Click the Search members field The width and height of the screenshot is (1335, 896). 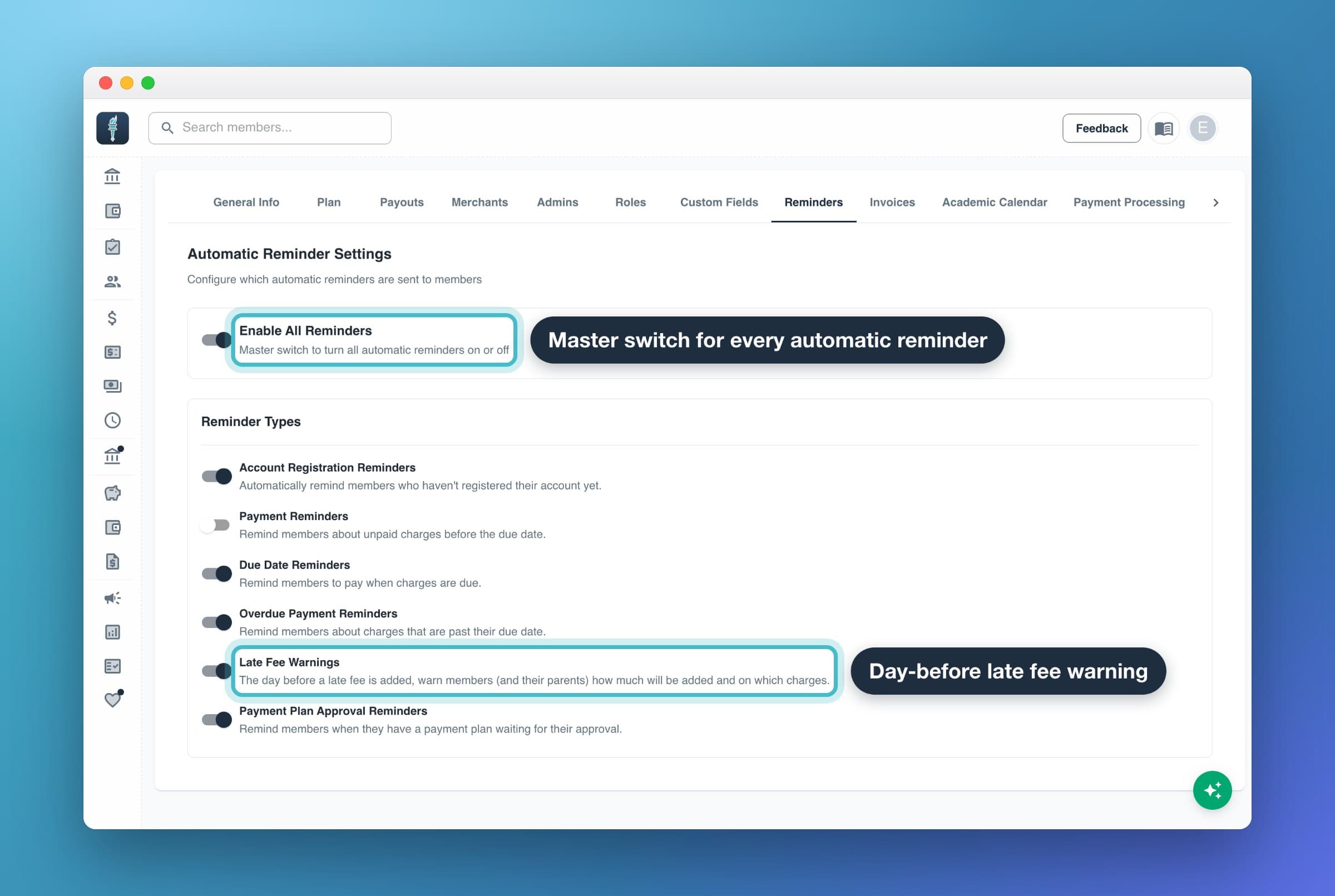click(270, 128)
